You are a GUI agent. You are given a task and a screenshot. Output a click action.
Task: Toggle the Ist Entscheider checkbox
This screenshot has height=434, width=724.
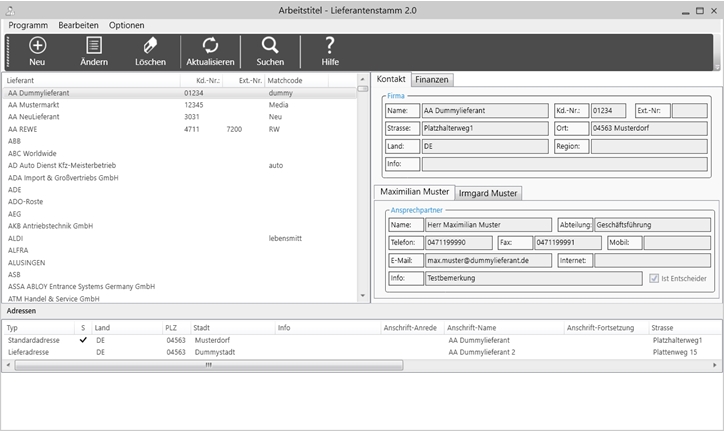[x=654, y=279]
